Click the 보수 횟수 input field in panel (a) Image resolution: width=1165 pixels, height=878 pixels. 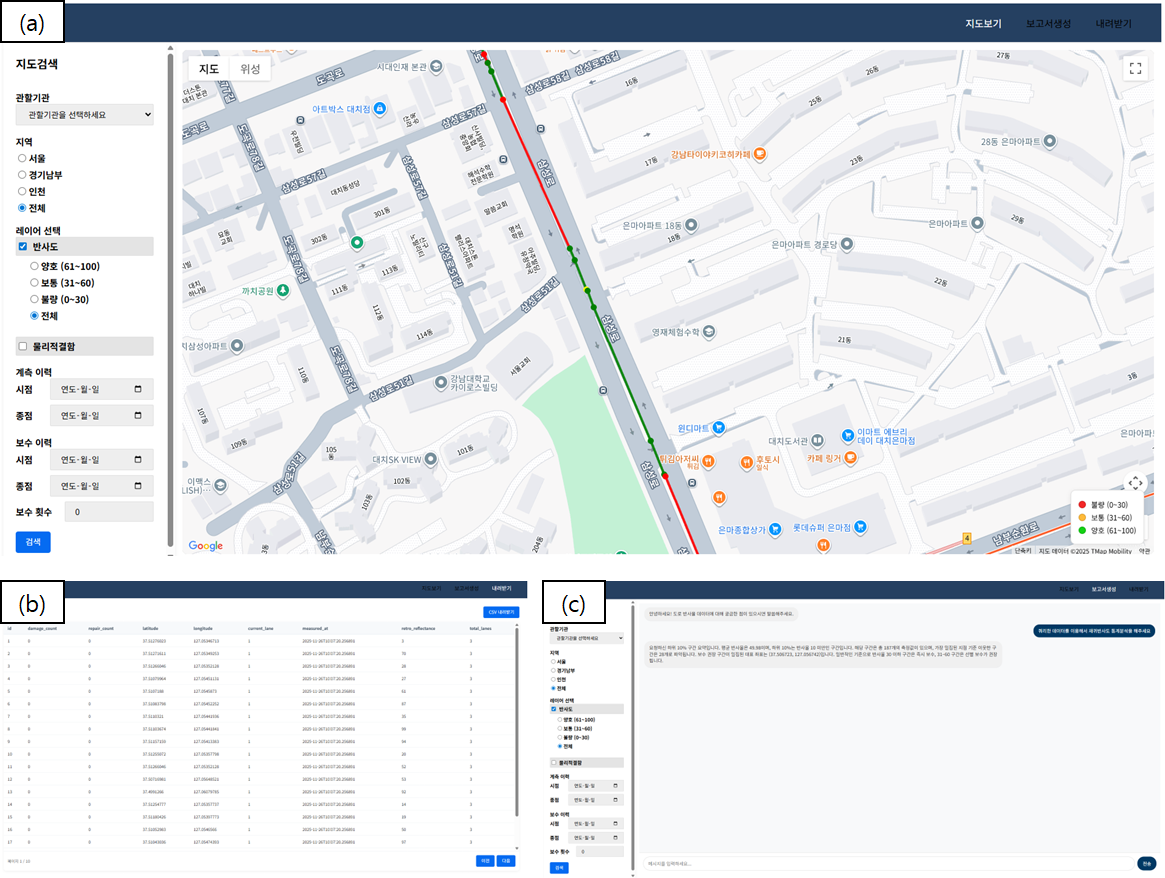109,512
